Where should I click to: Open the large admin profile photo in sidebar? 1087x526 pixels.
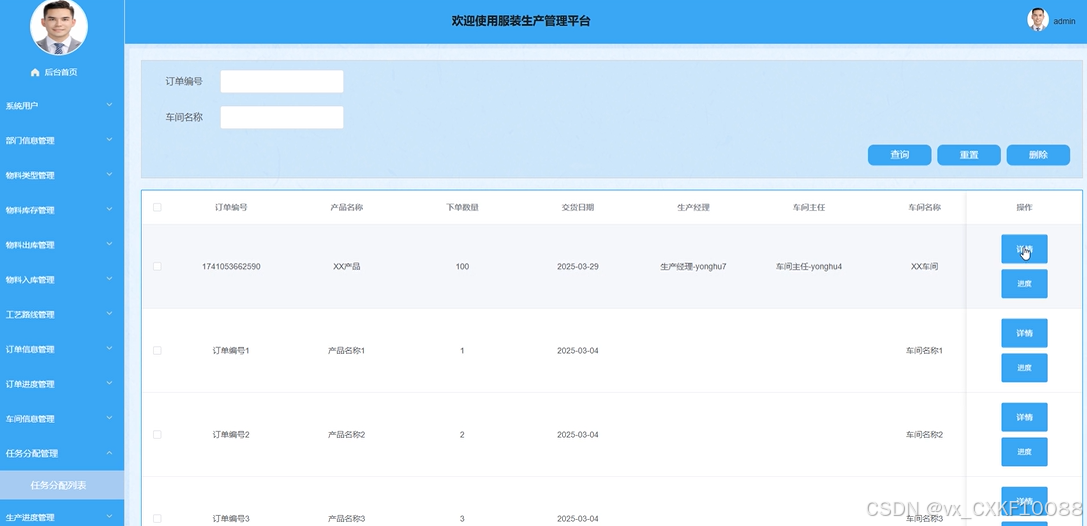[x=59, y=28]
